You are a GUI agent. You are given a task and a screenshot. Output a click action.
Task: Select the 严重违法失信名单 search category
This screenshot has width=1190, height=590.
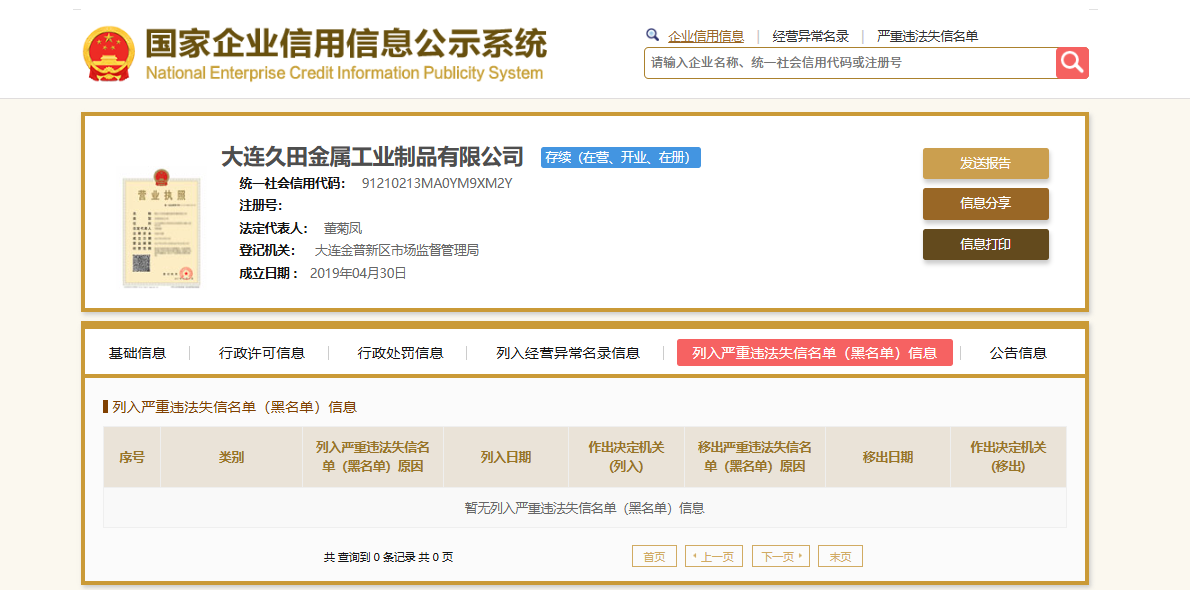click(x=927, y=36)
